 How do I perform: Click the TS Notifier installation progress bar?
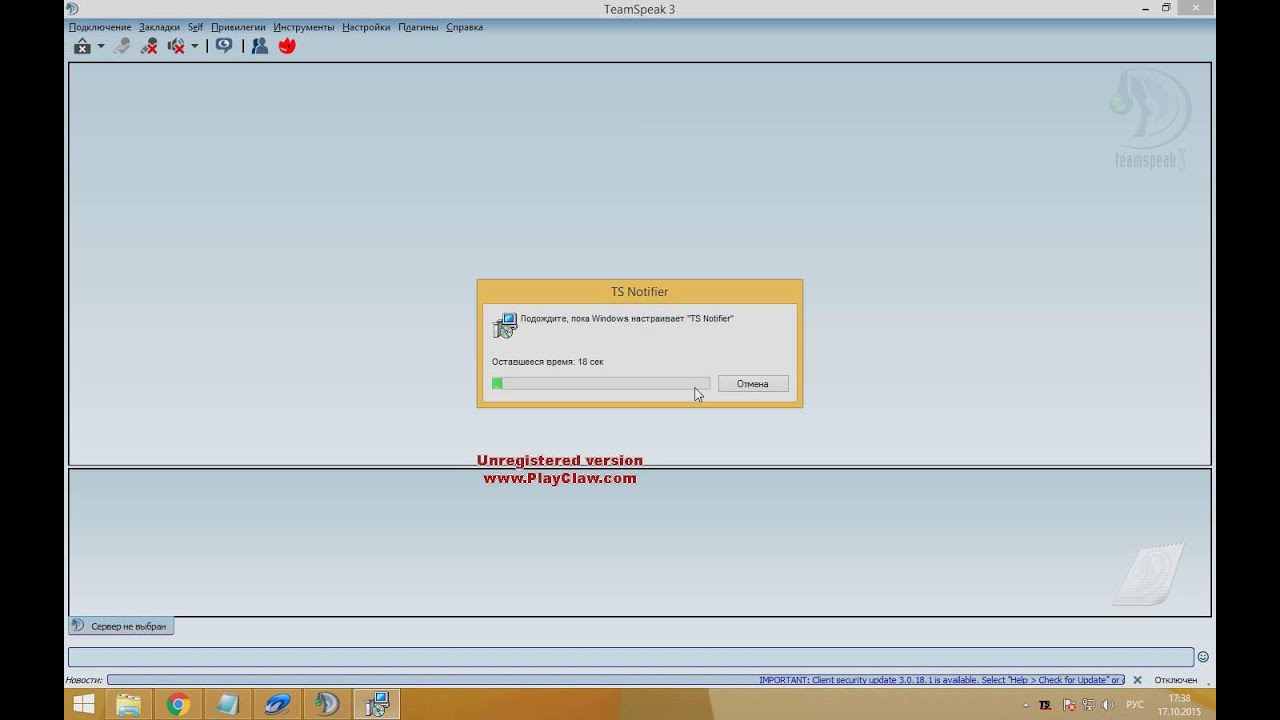coord(600,384)
